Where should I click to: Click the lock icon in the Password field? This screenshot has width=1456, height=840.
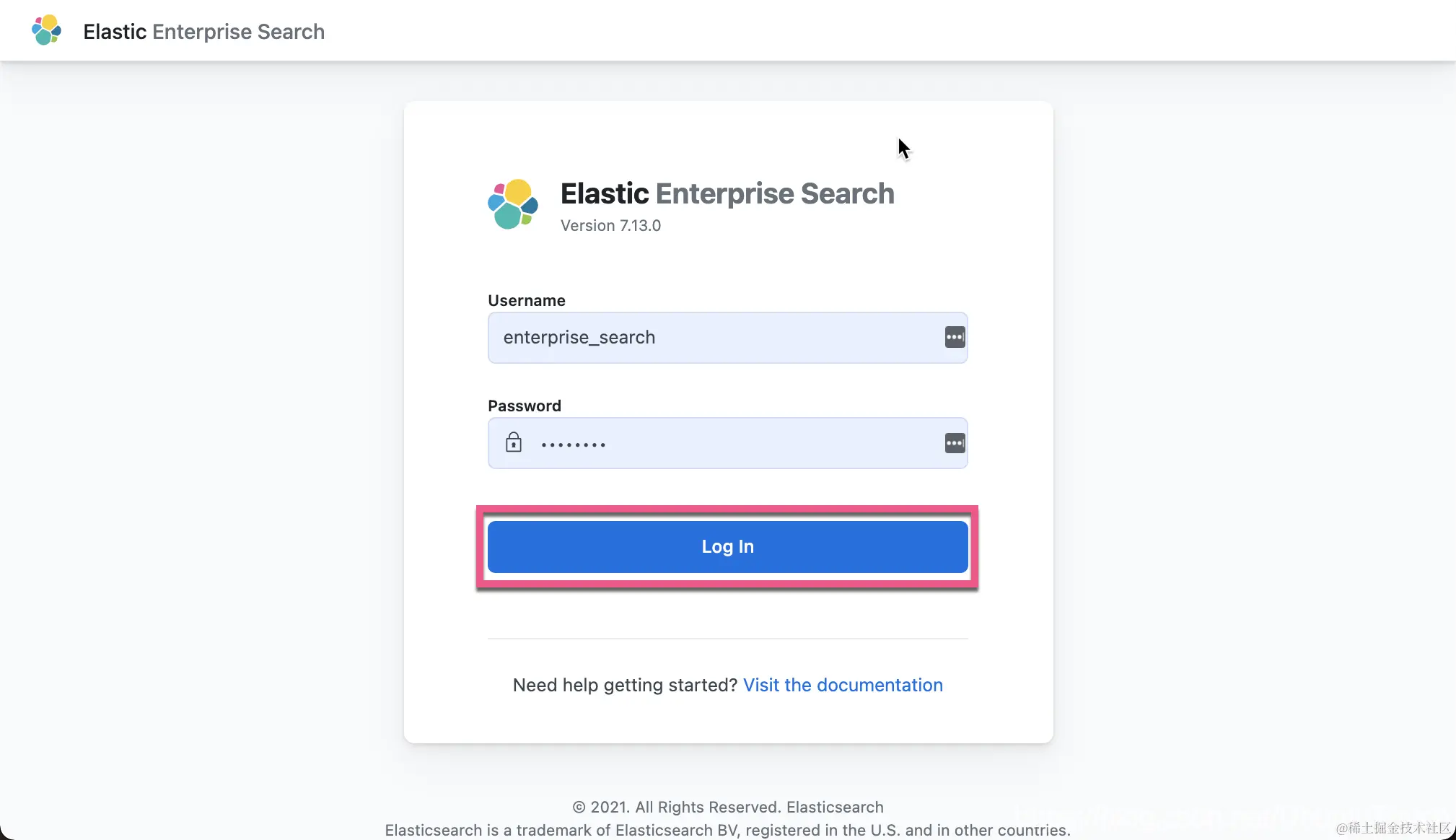tap(514, 442)
